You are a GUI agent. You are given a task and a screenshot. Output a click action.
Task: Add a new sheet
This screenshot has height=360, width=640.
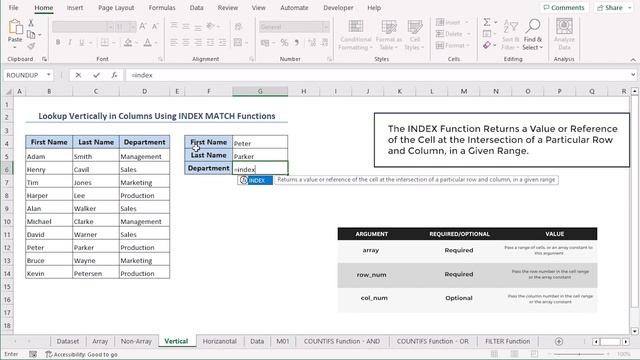click(559, 341)
